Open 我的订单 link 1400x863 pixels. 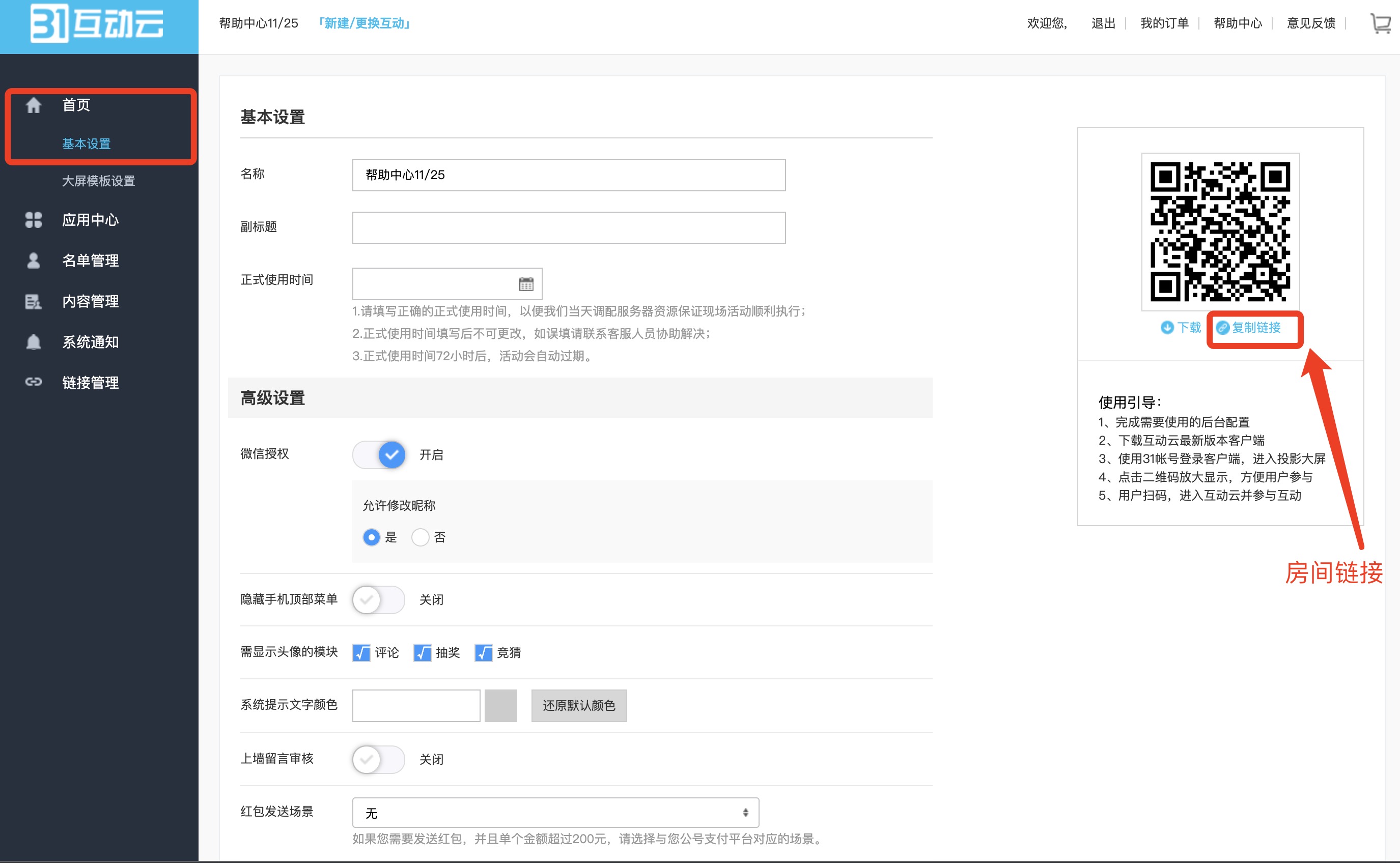point(1164,23)
